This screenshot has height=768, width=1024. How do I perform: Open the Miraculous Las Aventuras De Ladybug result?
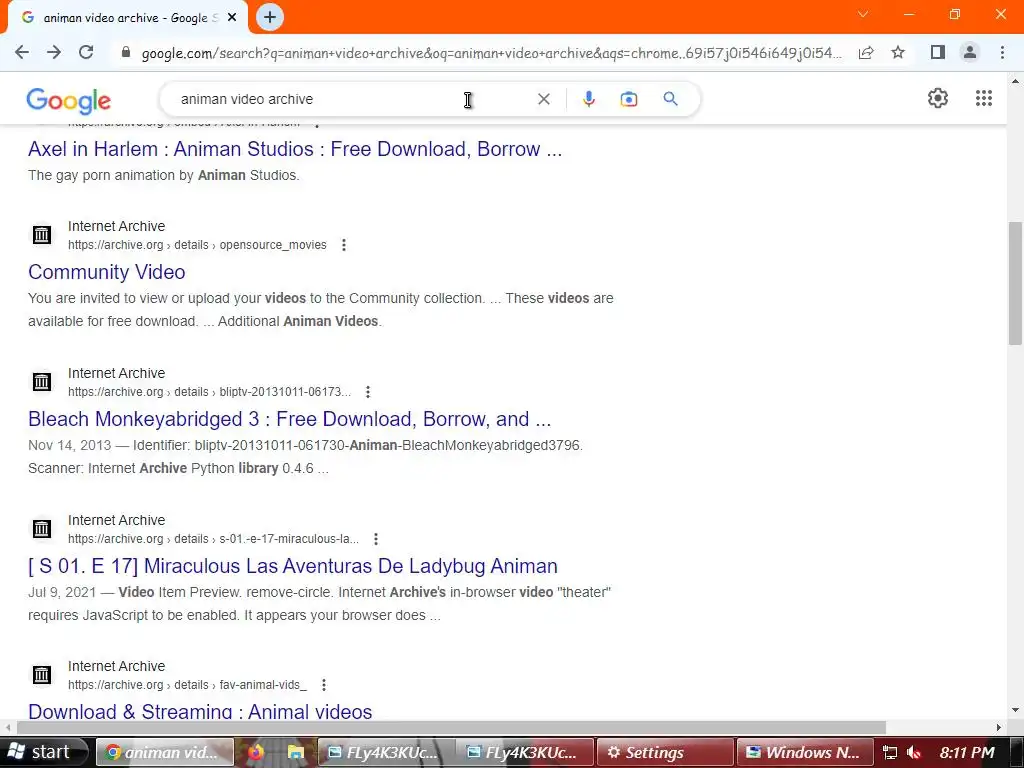(293, 566)
